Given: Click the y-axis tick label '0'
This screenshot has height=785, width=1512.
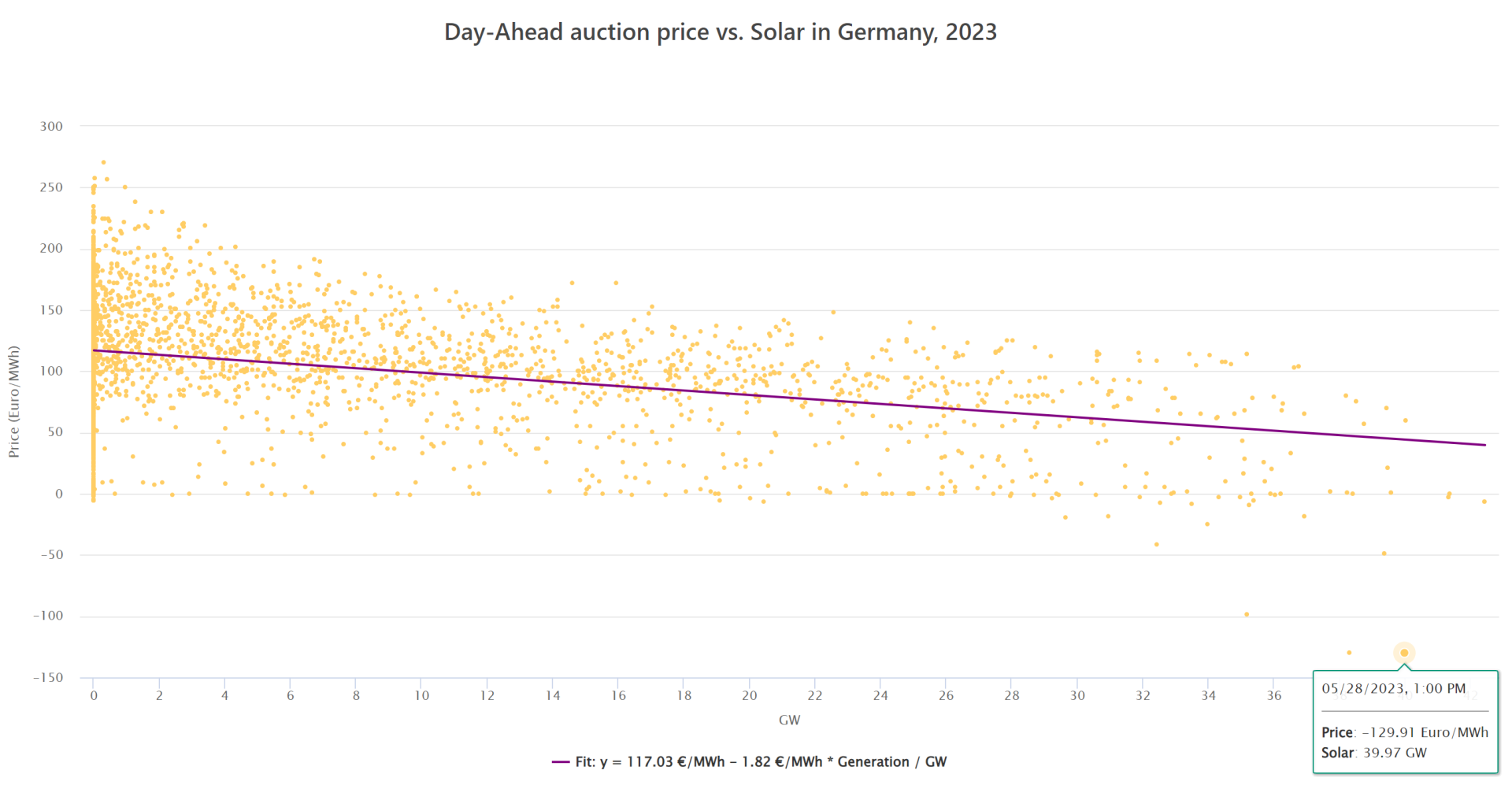Looking at the screenshot, I should click(x=59, y=494).
